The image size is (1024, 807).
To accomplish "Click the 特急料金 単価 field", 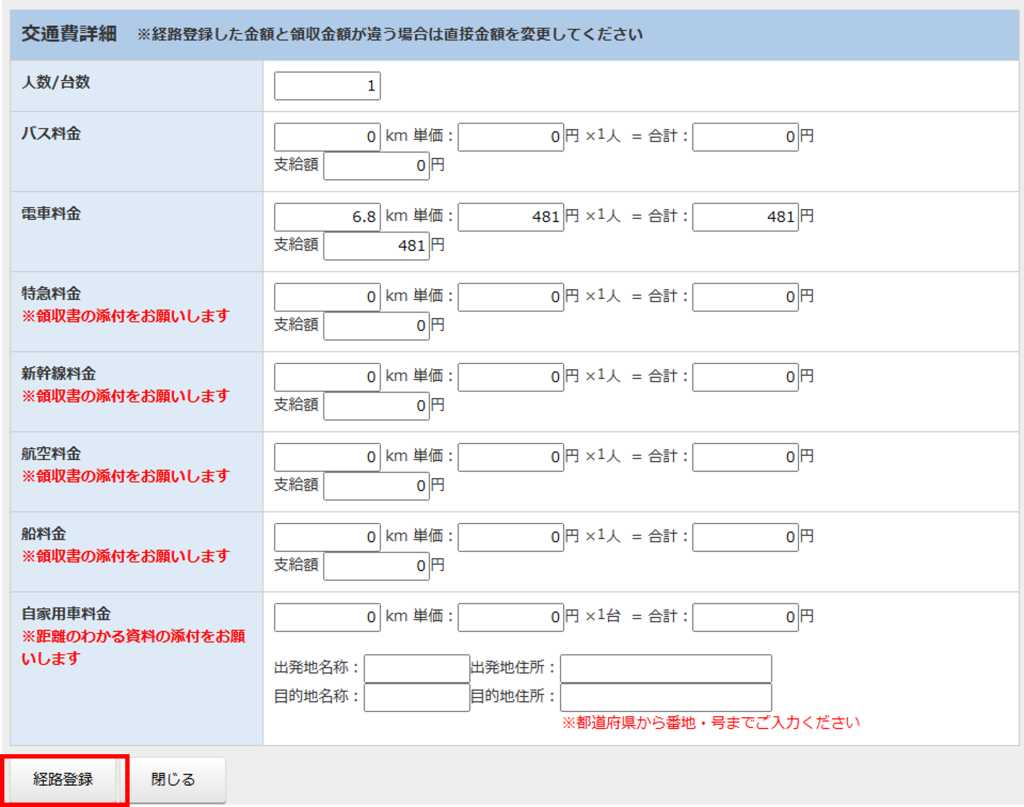I will pyautogui.click(x=511, y=297).
